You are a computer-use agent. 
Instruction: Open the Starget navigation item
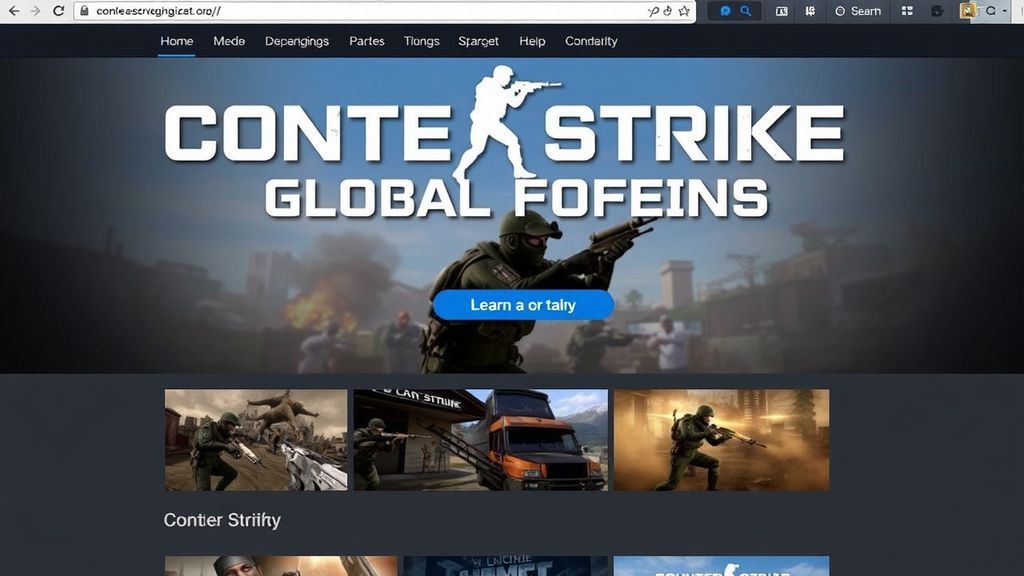478,41
